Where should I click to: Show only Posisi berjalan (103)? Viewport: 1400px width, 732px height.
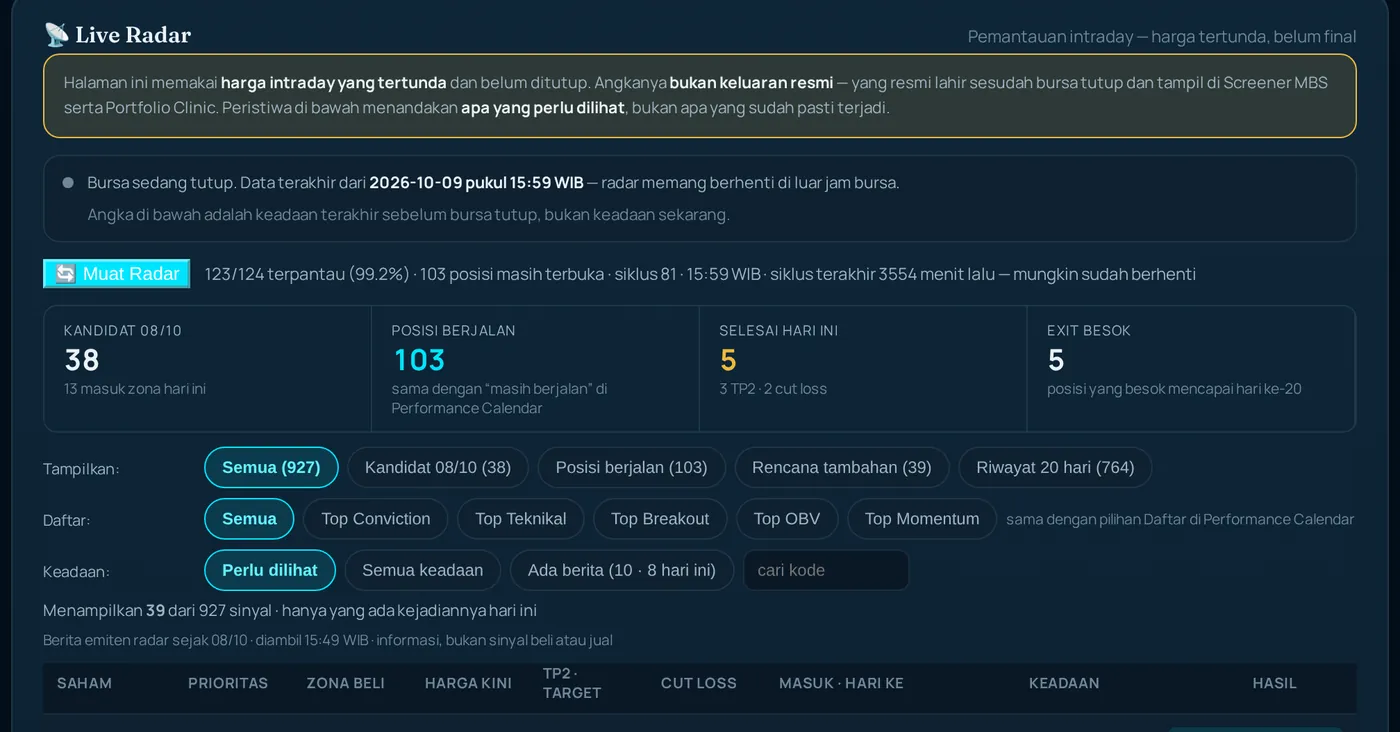[x=632, y=467]
